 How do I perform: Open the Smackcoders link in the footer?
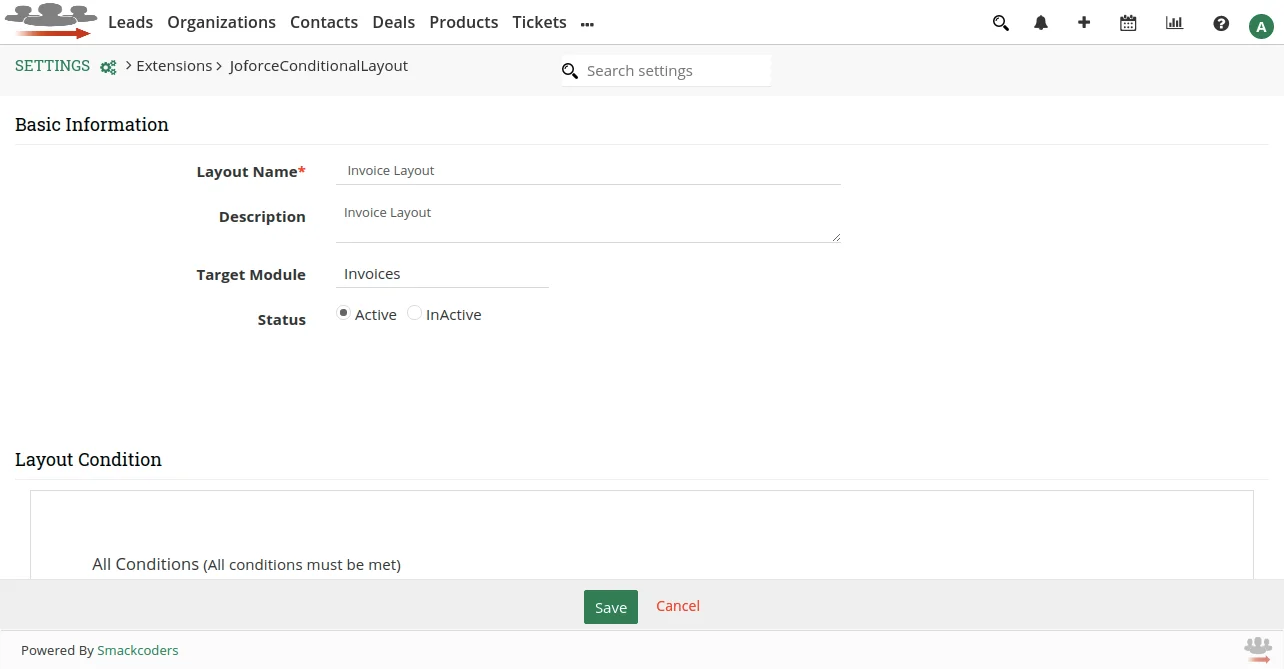137,650
